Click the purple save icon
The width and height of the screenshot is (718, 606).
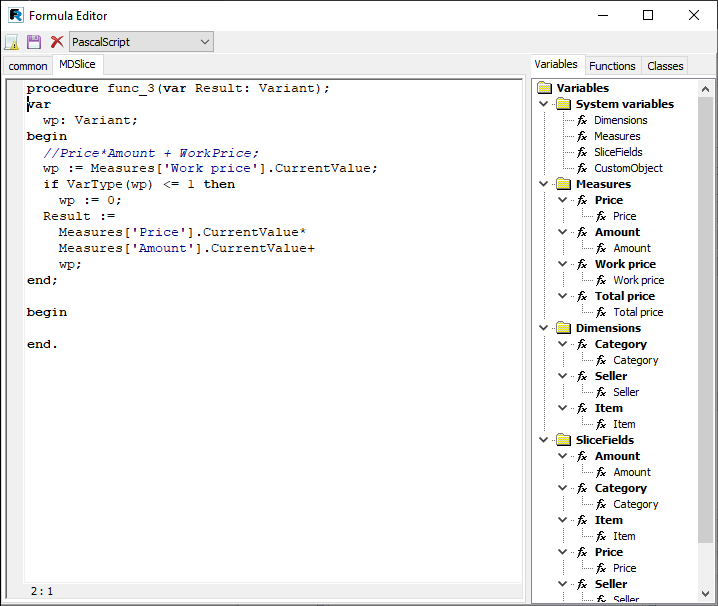[x=34, y=42]
